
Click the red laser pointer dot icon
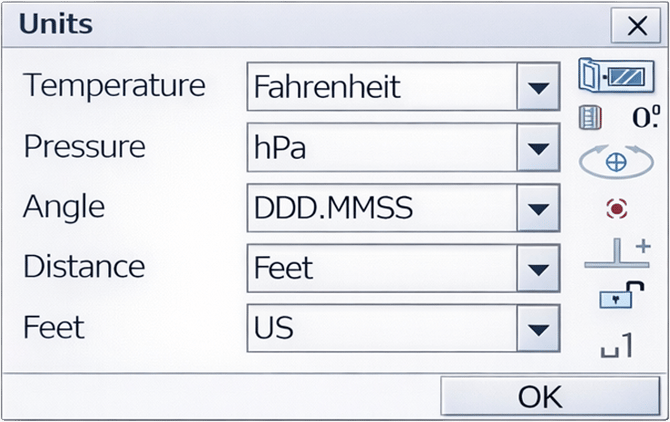(x=616, y=208)
